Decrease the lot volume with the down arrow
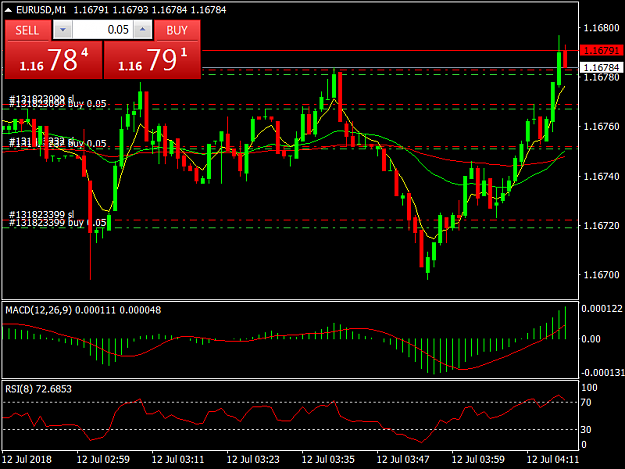This screenshot has width=625, height=469. pos(63,30)
